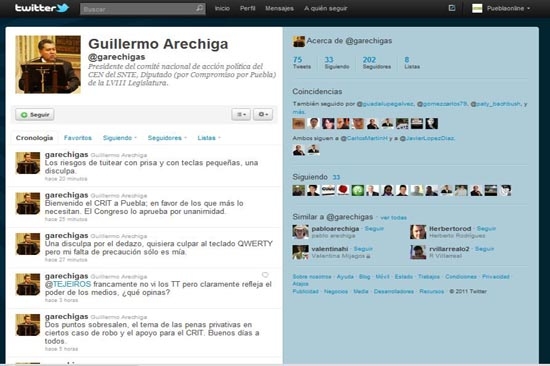This screenshot has height=366, width=550.
Task: Click the conversation bubble icon on the @TEJEIROS tweet
Action: click(265, 275)
